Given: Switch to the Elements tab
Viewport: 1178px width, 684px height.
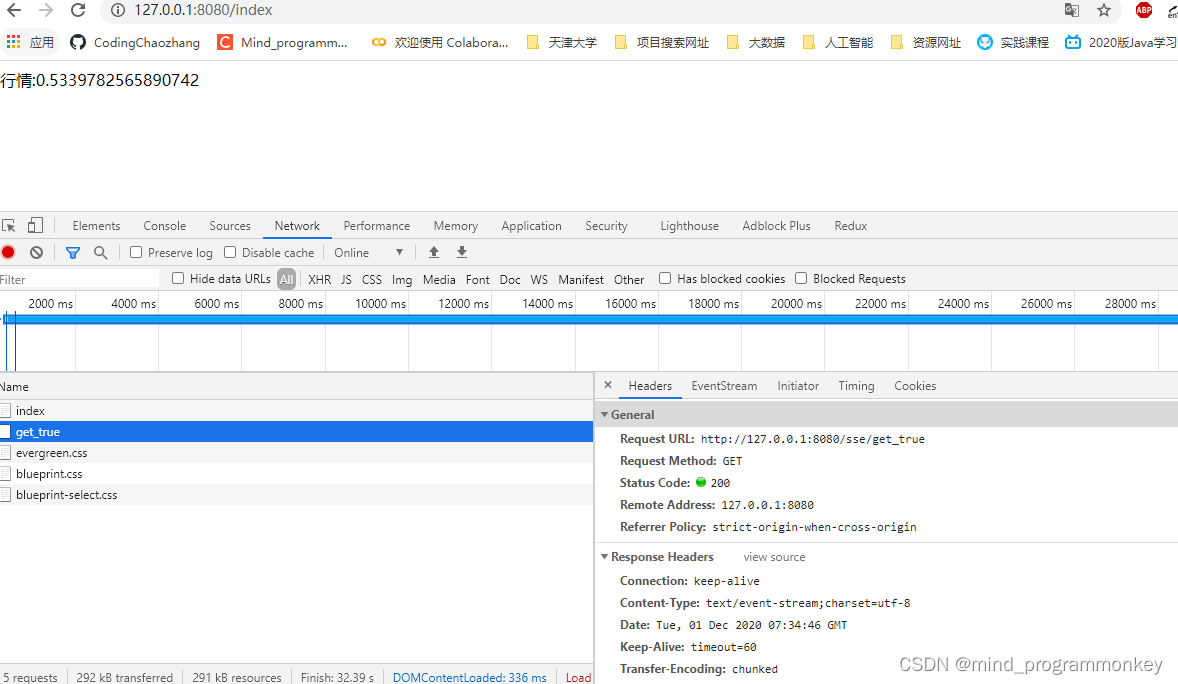Looking at the screenshot, I should [96, 225].
